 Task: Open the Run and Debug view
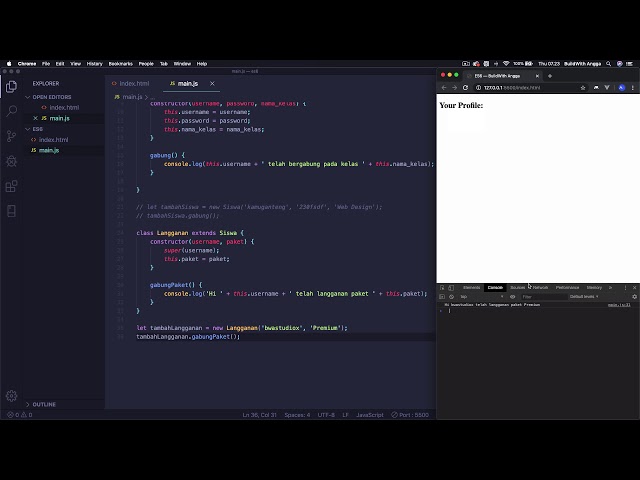11,161
